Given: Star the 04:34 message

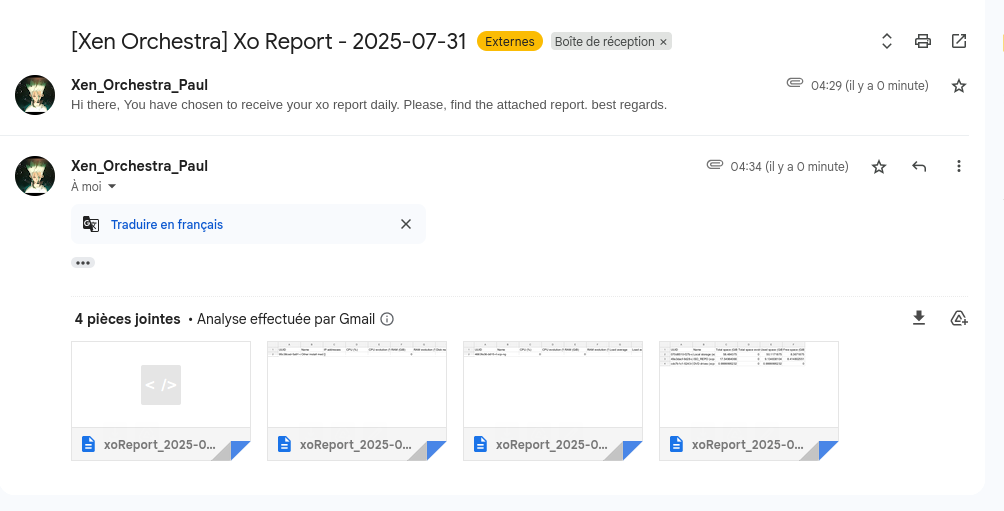Looking at the screenshot, I should point(879,167).
